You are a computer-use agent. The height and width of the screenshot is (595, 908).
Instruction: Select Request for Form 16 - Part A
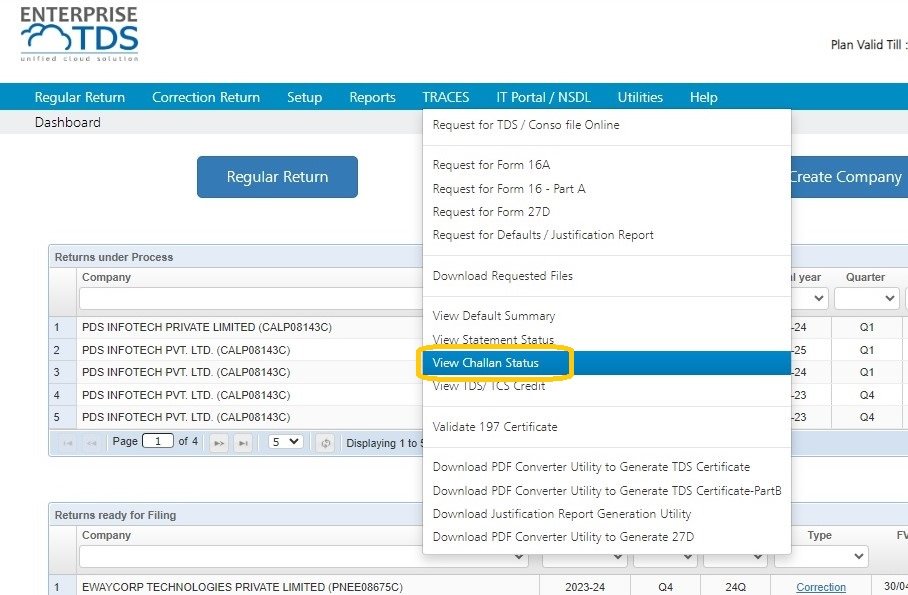pyautogui.click(x=607, y=189)
